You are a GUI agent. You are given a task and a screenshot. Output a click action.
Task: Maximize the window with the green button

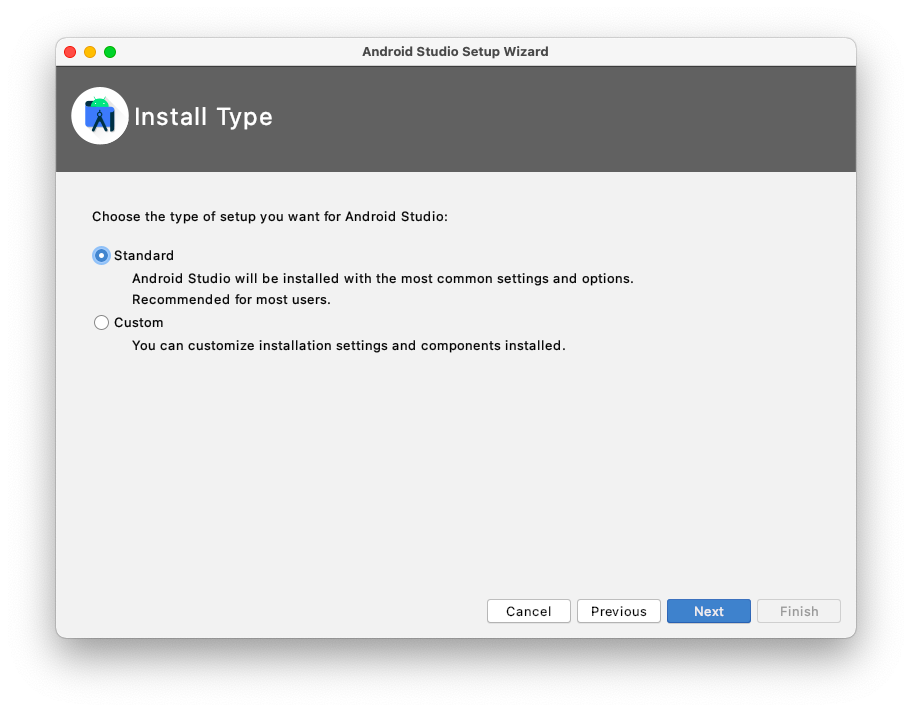pos(110,52)
